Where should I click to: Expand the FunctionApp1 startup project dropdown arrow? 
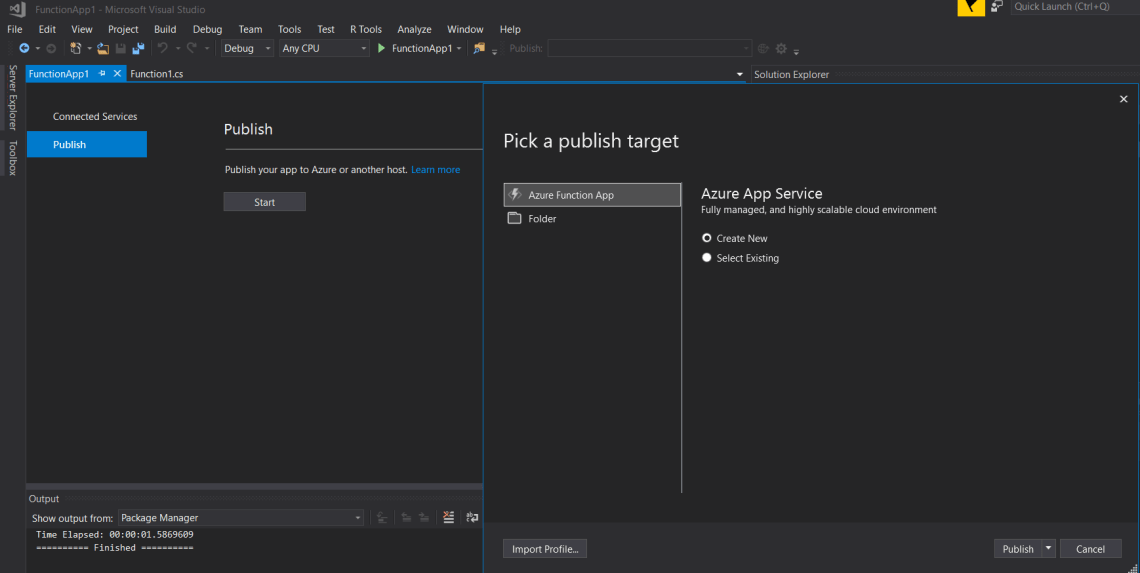coord(459,49)
